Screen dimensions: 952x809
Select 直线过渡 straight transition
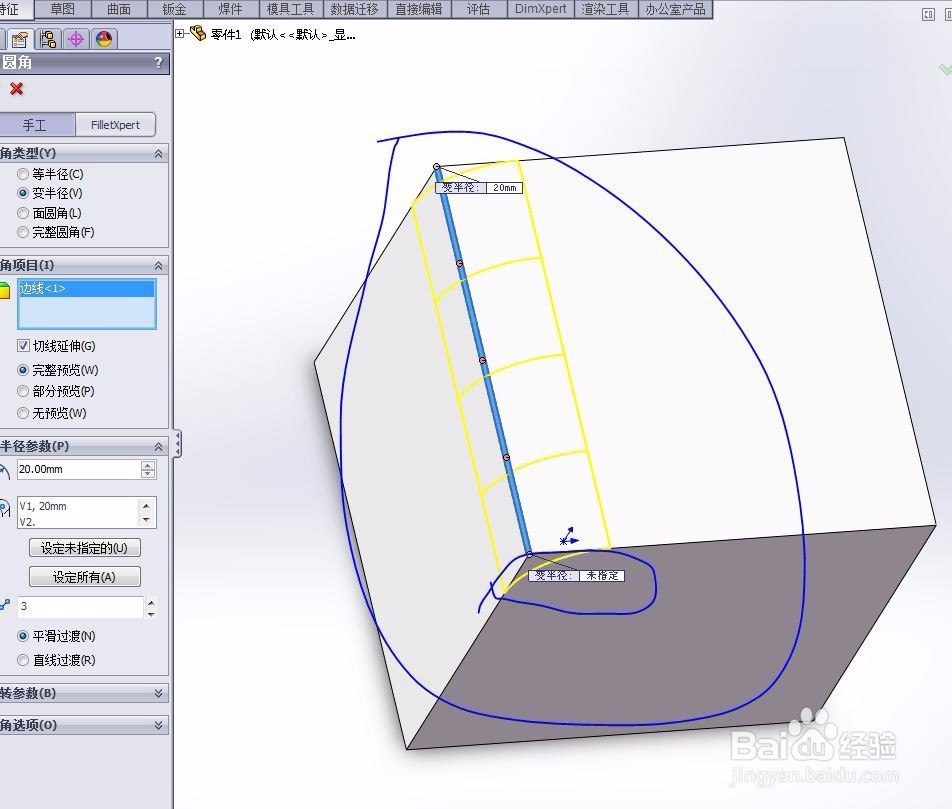(23, 660)
